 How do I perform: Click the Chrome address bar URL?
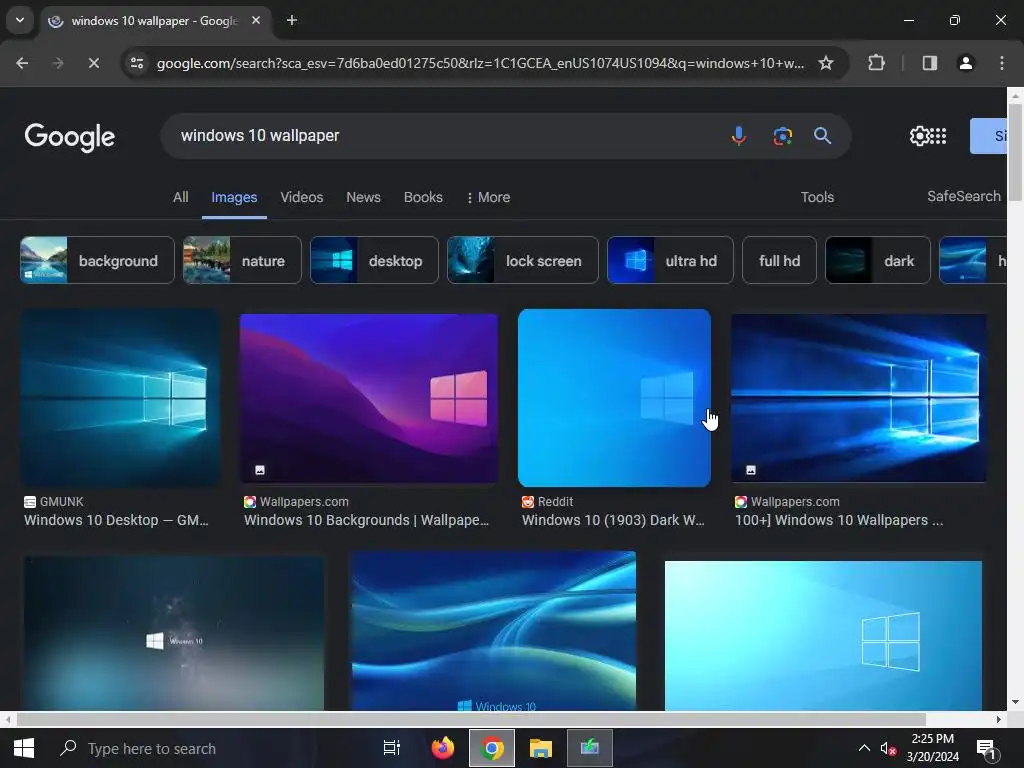click(x=480, y=63)
